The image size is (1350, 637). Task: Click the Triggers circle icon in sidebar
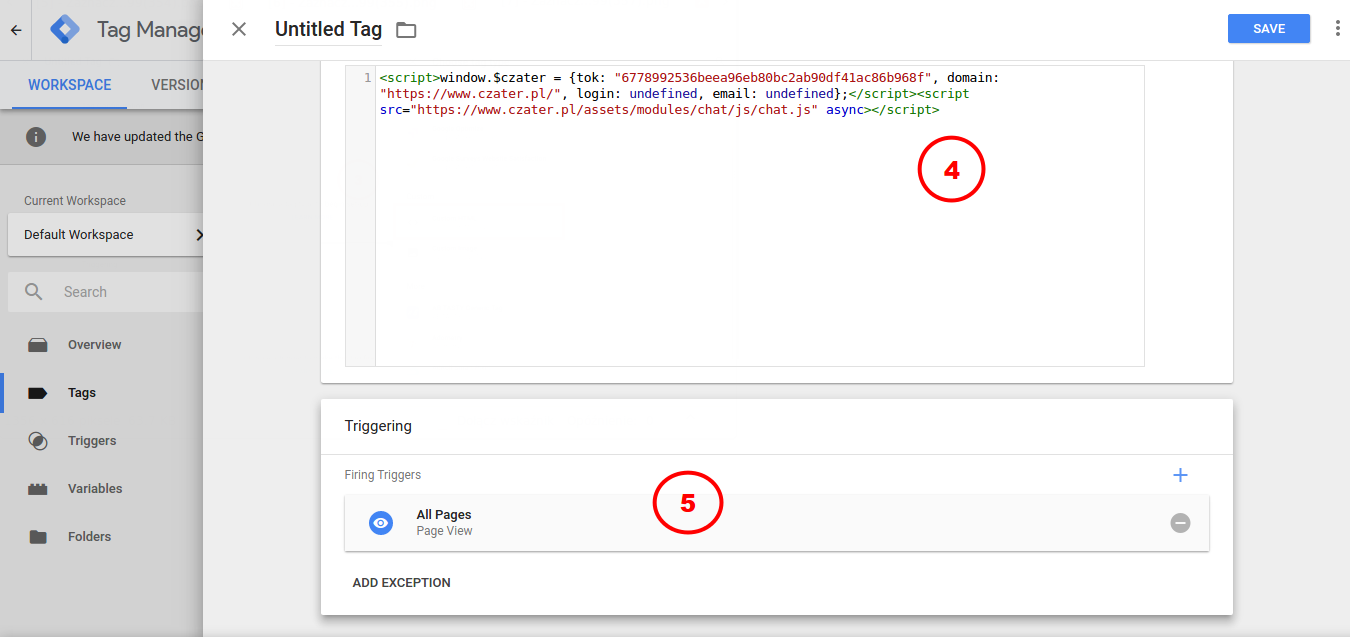point(38,441)
